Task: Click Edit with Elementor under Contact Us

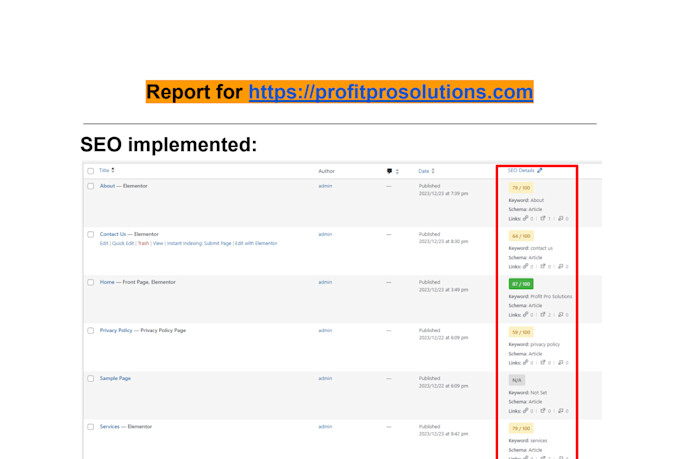Action: 256,243
